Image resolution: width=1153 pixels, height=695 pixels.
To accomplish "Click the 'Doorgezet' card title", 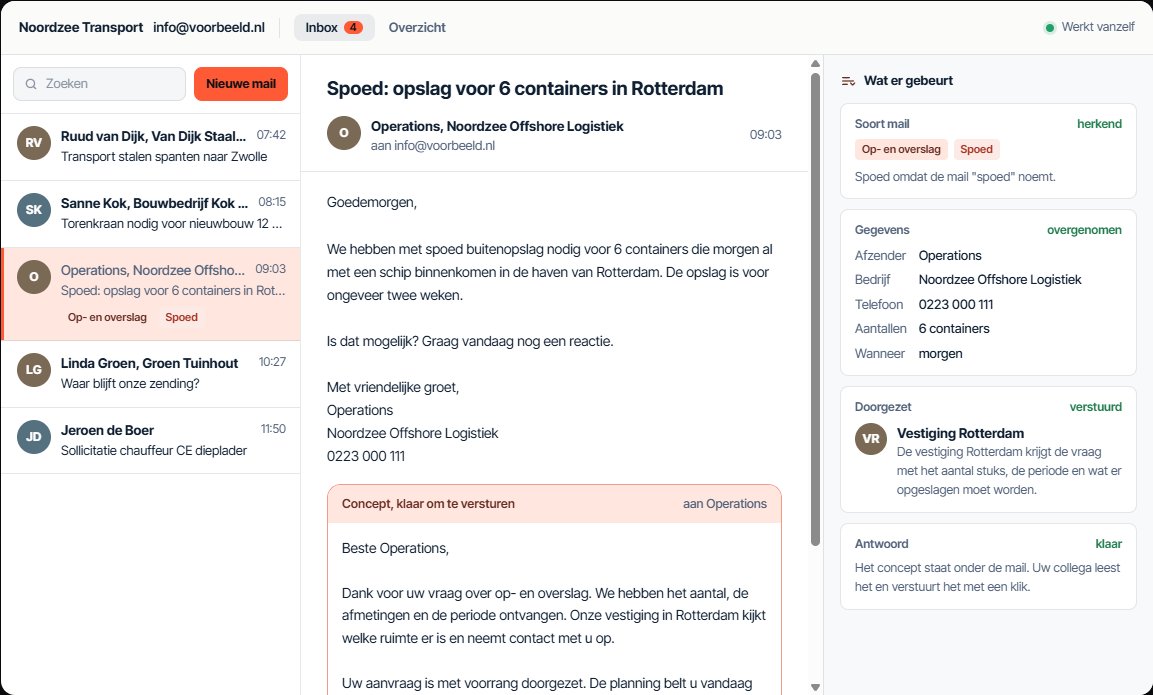I will click(x=883, y=407).
